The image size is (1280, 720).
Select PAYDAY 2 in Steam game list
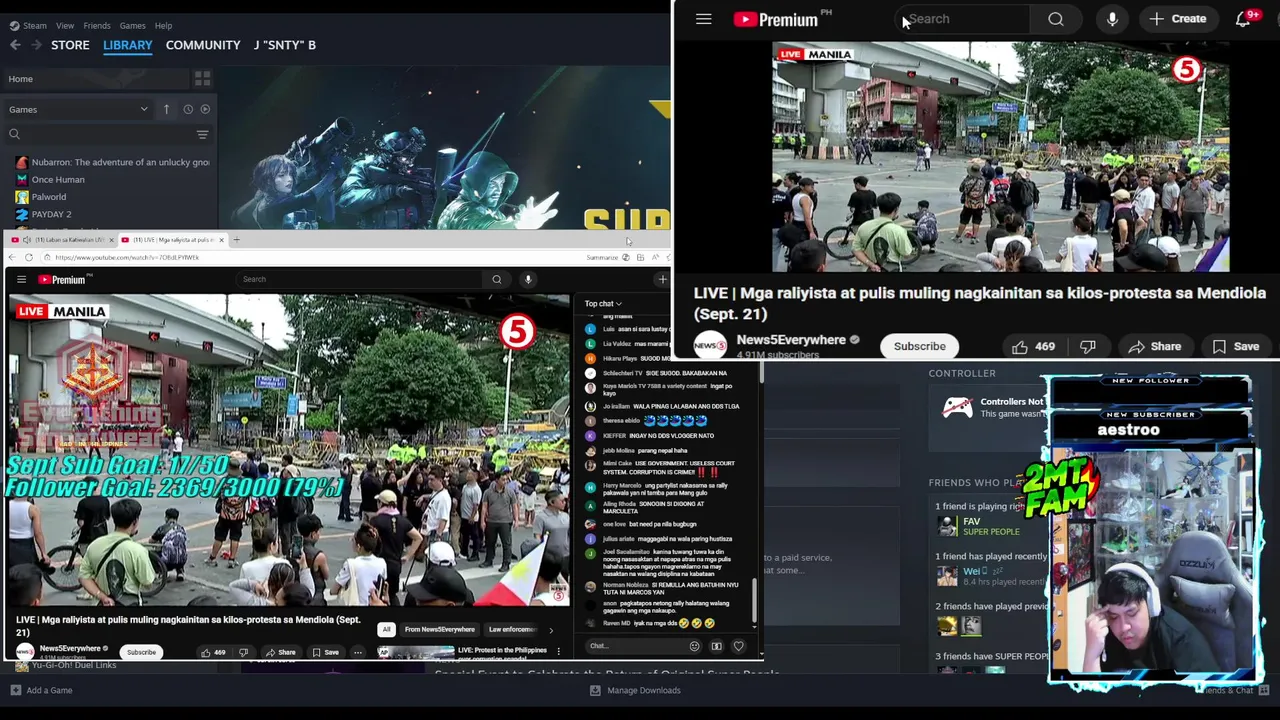[43, 214]
